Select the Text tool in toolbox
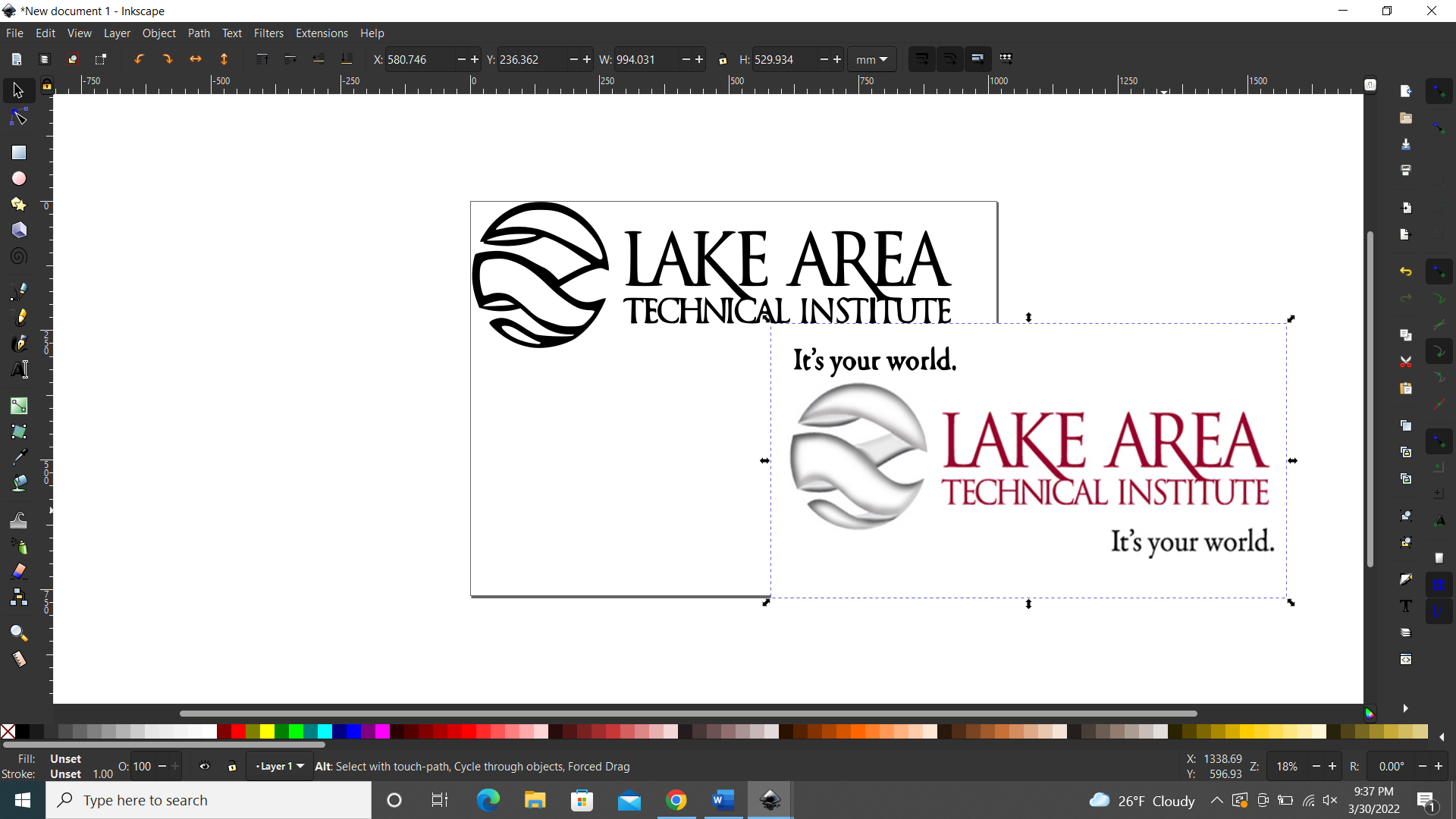 19,369
